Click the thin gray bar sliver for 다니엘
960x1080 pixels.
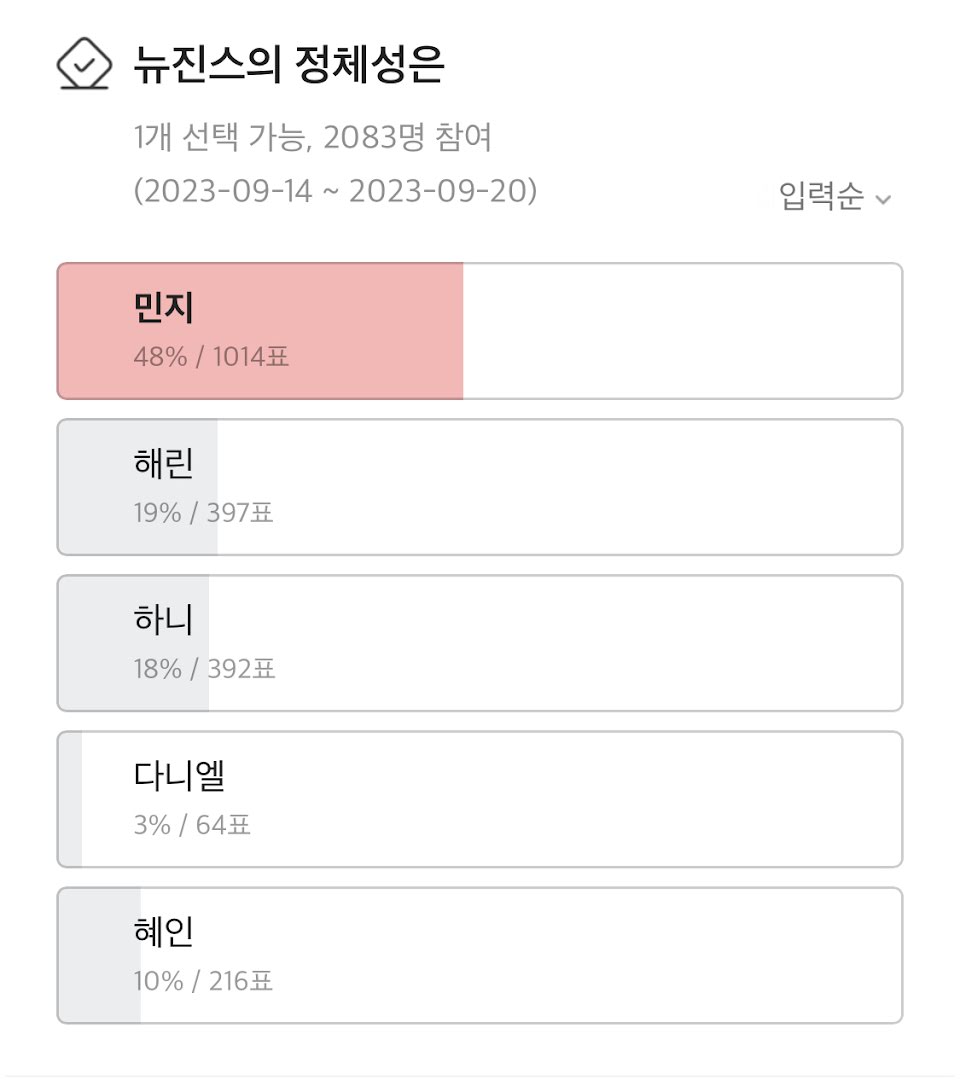pyautogui.click(x=71, y=799)
